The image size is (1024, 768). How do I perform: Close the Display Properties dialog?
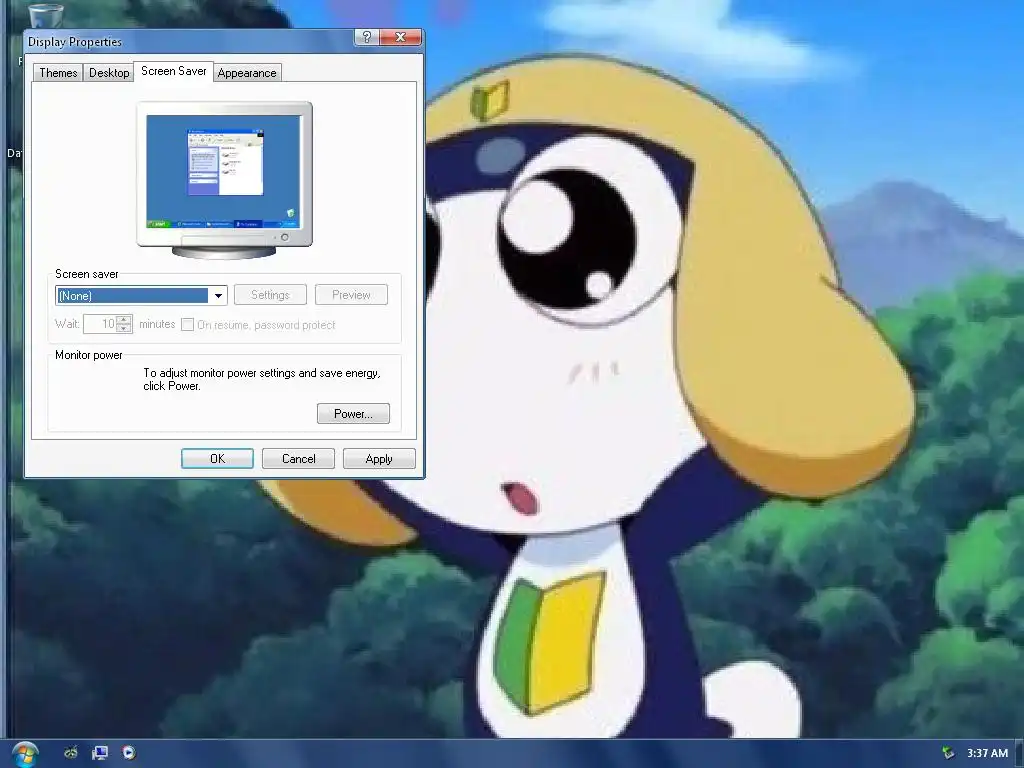click(x=400, y=37)
